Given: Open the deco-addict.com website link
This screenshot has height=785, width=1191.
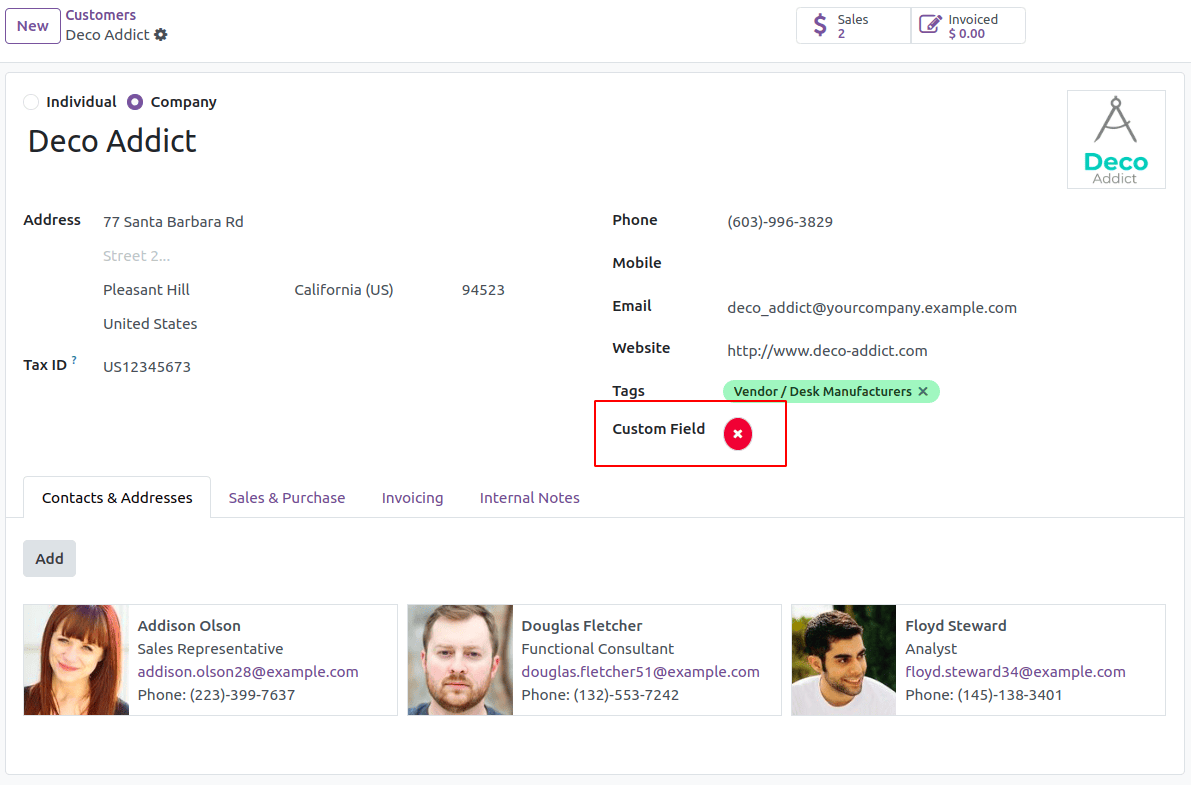Looking at the screenshot, I should [x=827, y=350].
